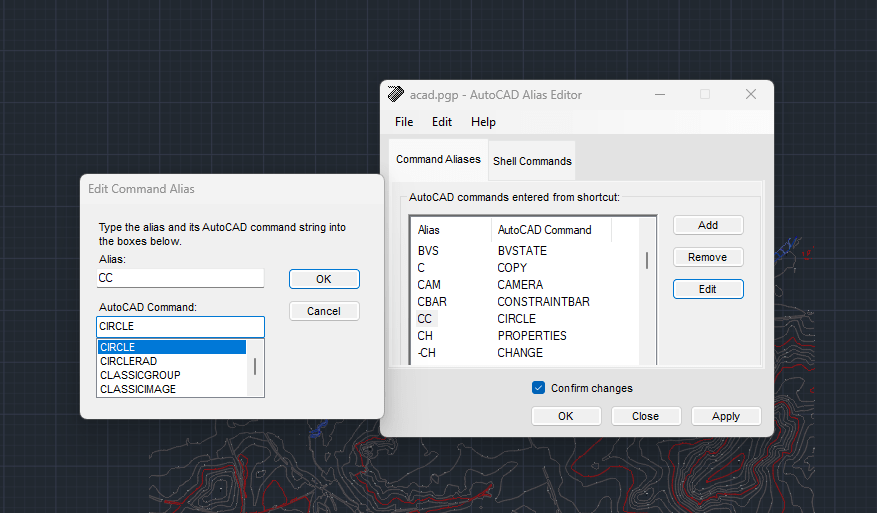Image resolution: width=877 pixels, height=513 pixels.
Task: Open the Help menu
Action: point(483,122)
